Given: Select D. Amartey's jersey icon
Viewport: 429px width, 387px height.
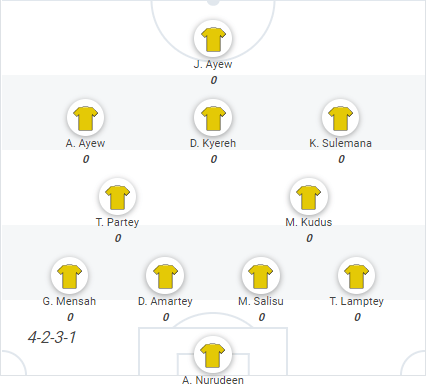Looking at the screenshot, I should (165, 276).
